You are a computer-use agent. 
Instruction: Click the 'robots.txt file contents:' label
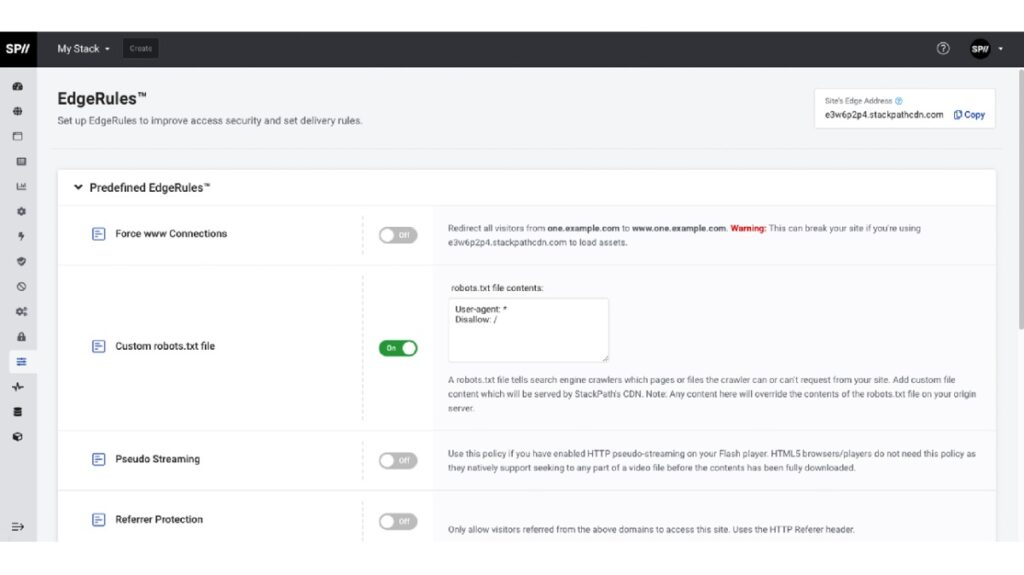click(x=497, y=288)
